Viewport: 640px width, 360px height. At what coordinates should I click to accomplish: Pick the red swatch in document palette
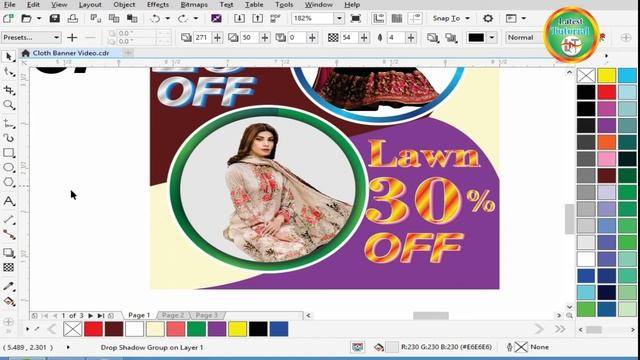[93, 329]
